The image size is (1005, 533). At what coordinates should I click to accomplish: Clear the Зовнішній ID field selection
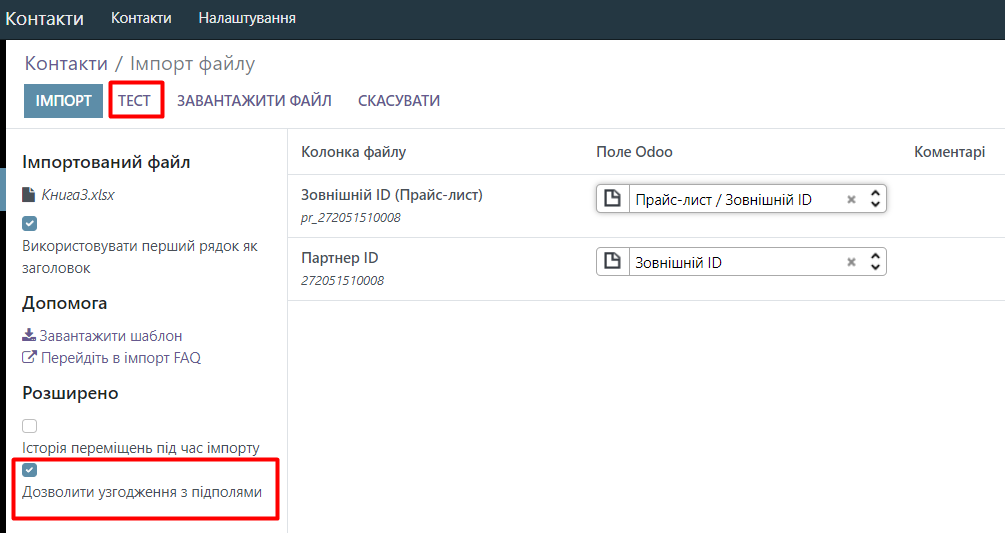[x=851, y=262]
